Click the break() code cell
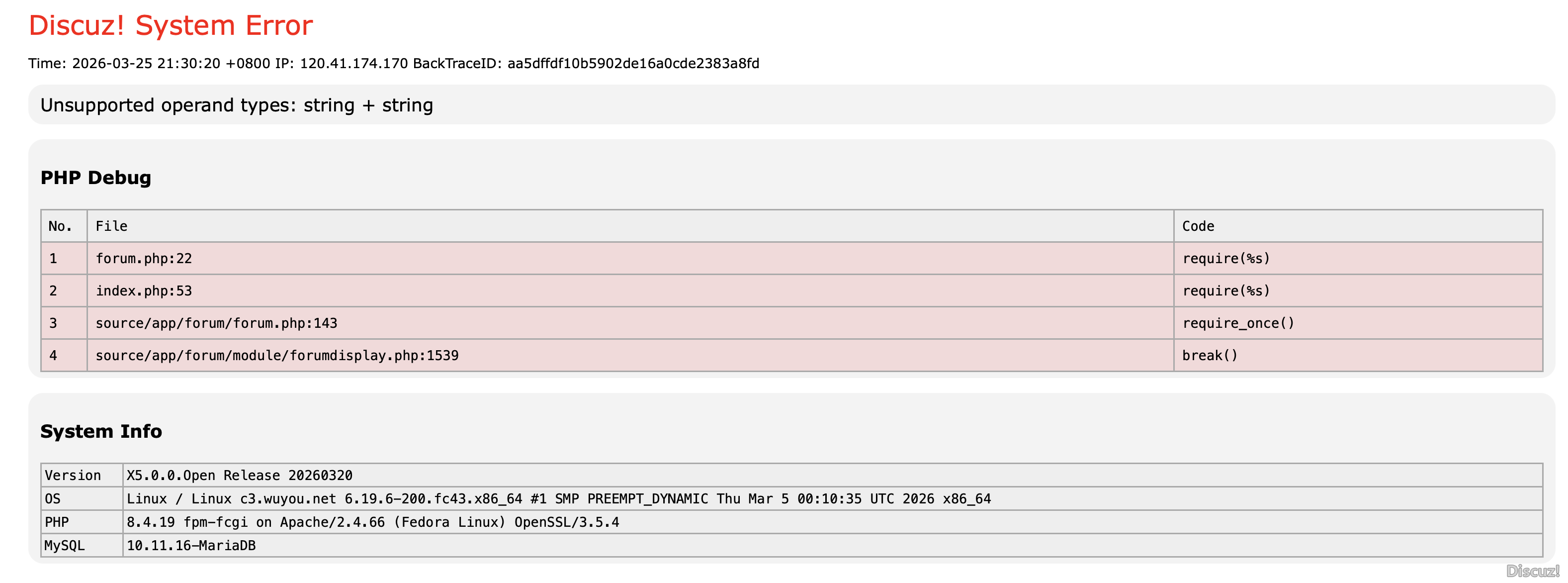Viewport: 1568px width, 583px height. click(1210, 355)
